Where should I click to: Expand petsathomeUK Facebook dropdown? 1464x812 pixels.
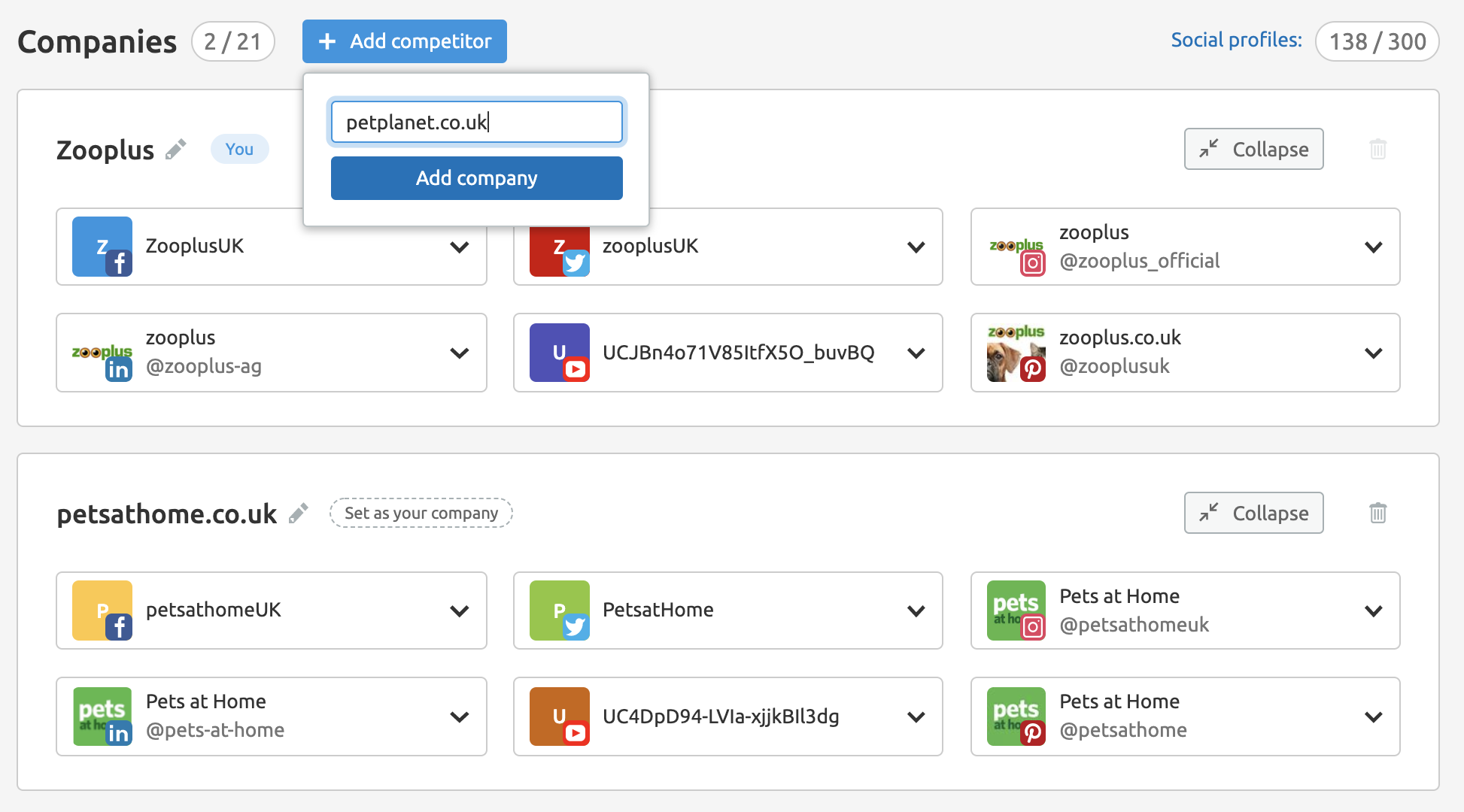pos(460,611)
